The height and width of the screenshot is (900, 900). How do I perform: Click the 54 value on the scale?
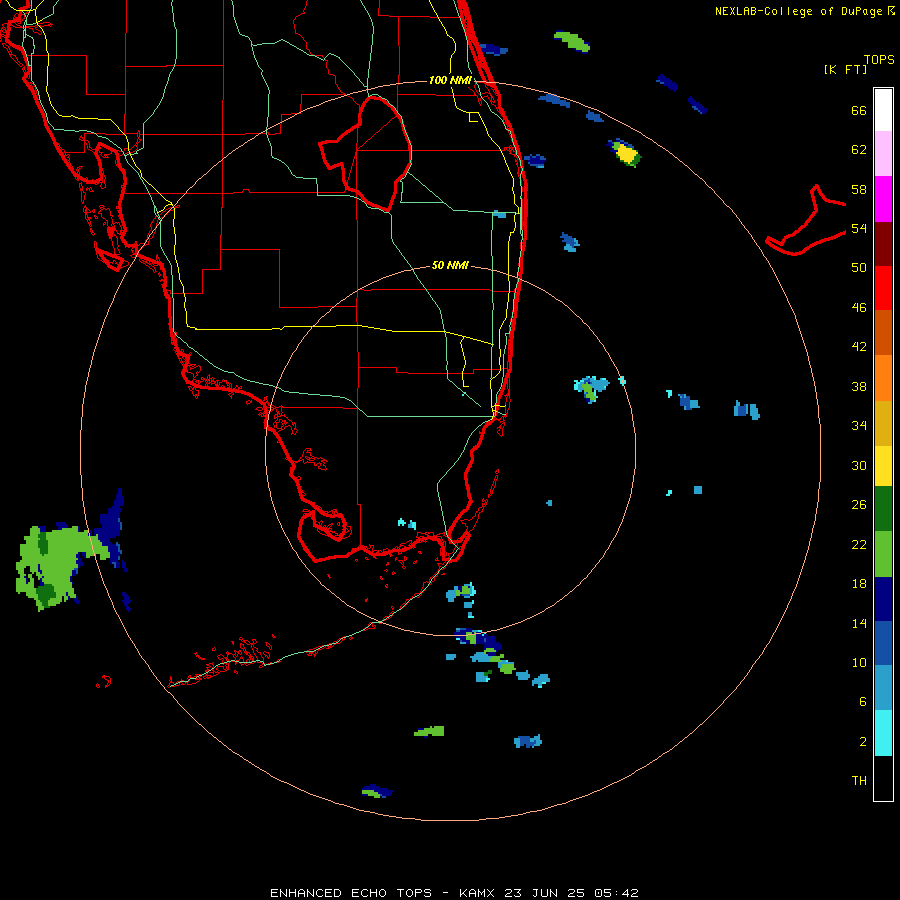tap(859, 228)
